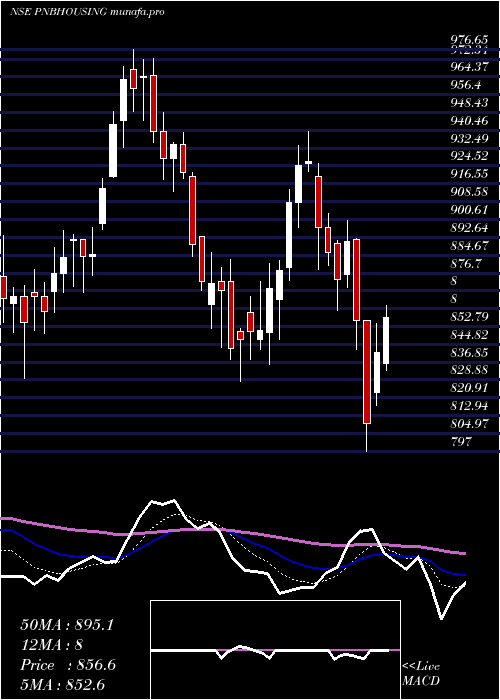Click the 900.61 price axis label
The height and width of the screenshot is (700, 500).
[x=469, y=210]
